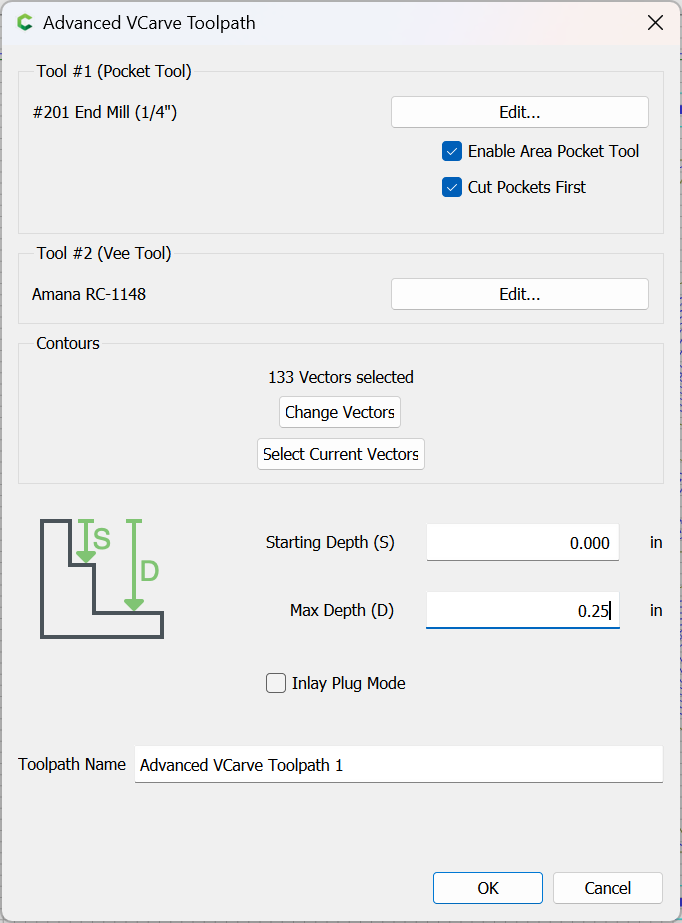682x923 pixels.
Task: Click the "#201 End Mill (1/4")" tool label
Action: click(105, 112)
